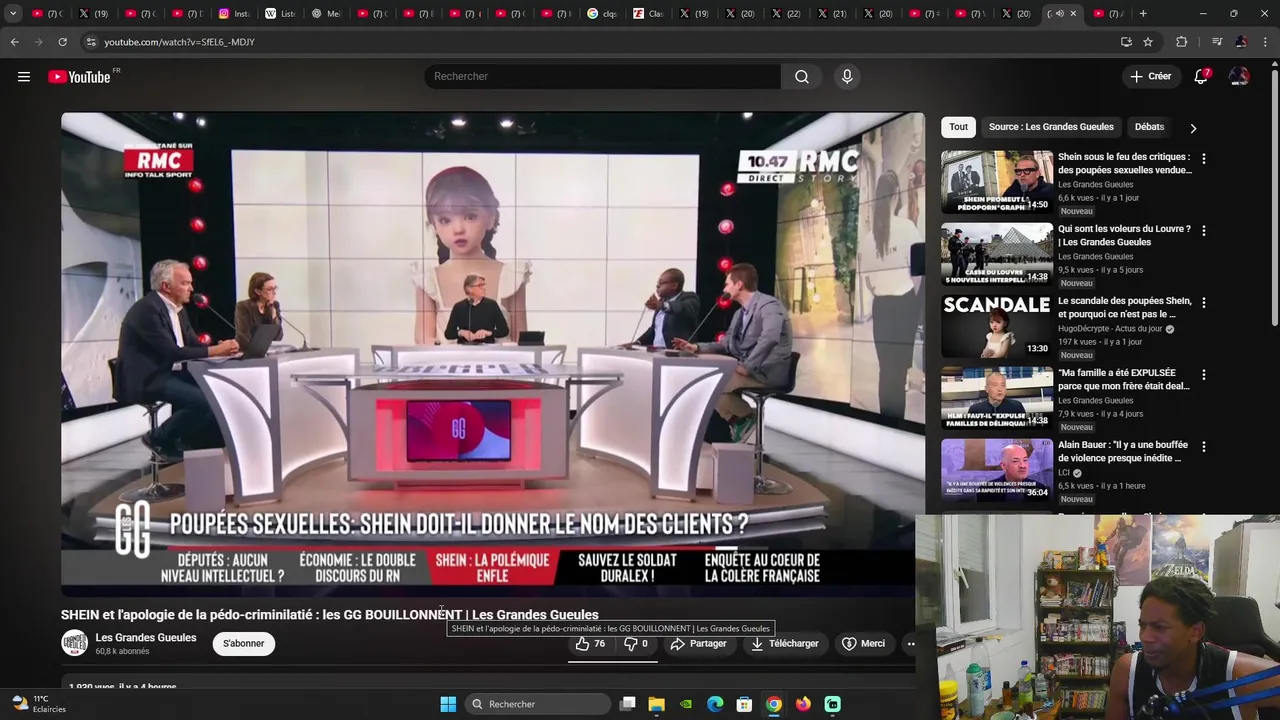Open the browser tab search dropdown
This screenshot has height=720, width=1280.
13,14
